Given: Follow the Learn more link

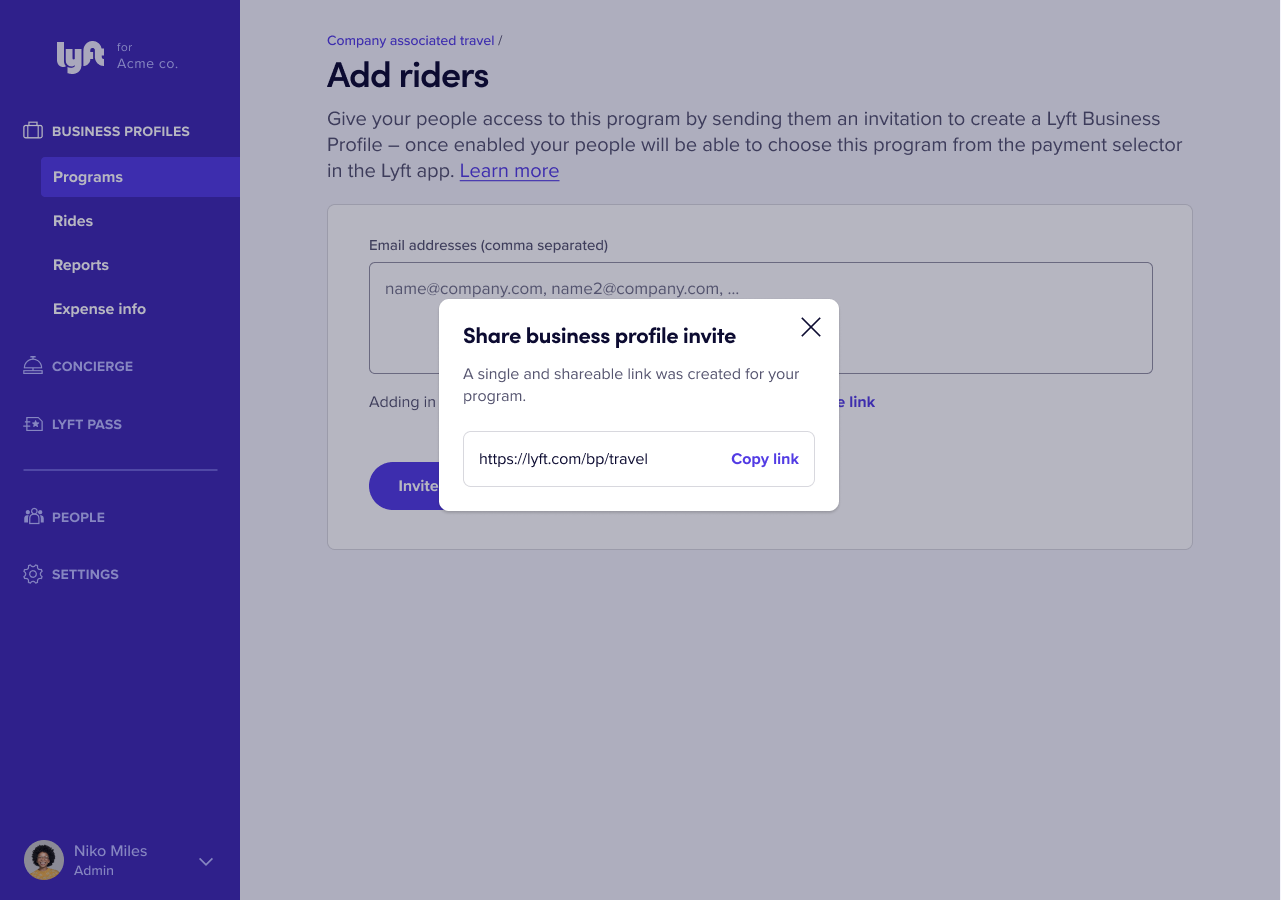Looking at the screenshot, I should click(509, 171).
